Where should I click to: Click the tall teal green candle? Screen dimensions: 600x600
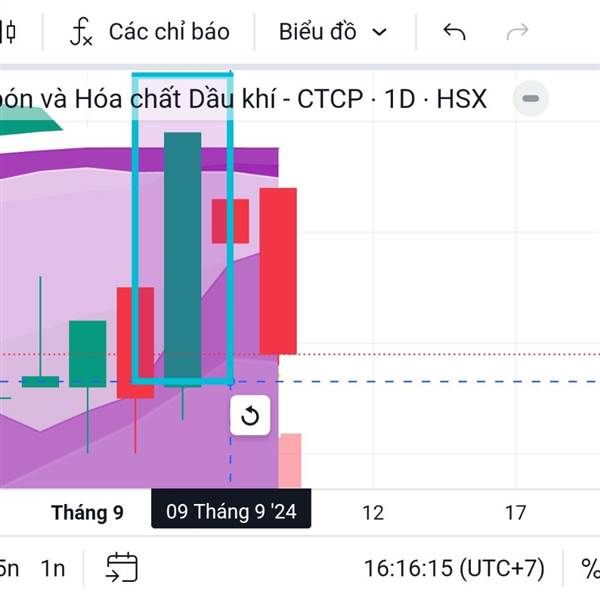[x=182, y=255]
